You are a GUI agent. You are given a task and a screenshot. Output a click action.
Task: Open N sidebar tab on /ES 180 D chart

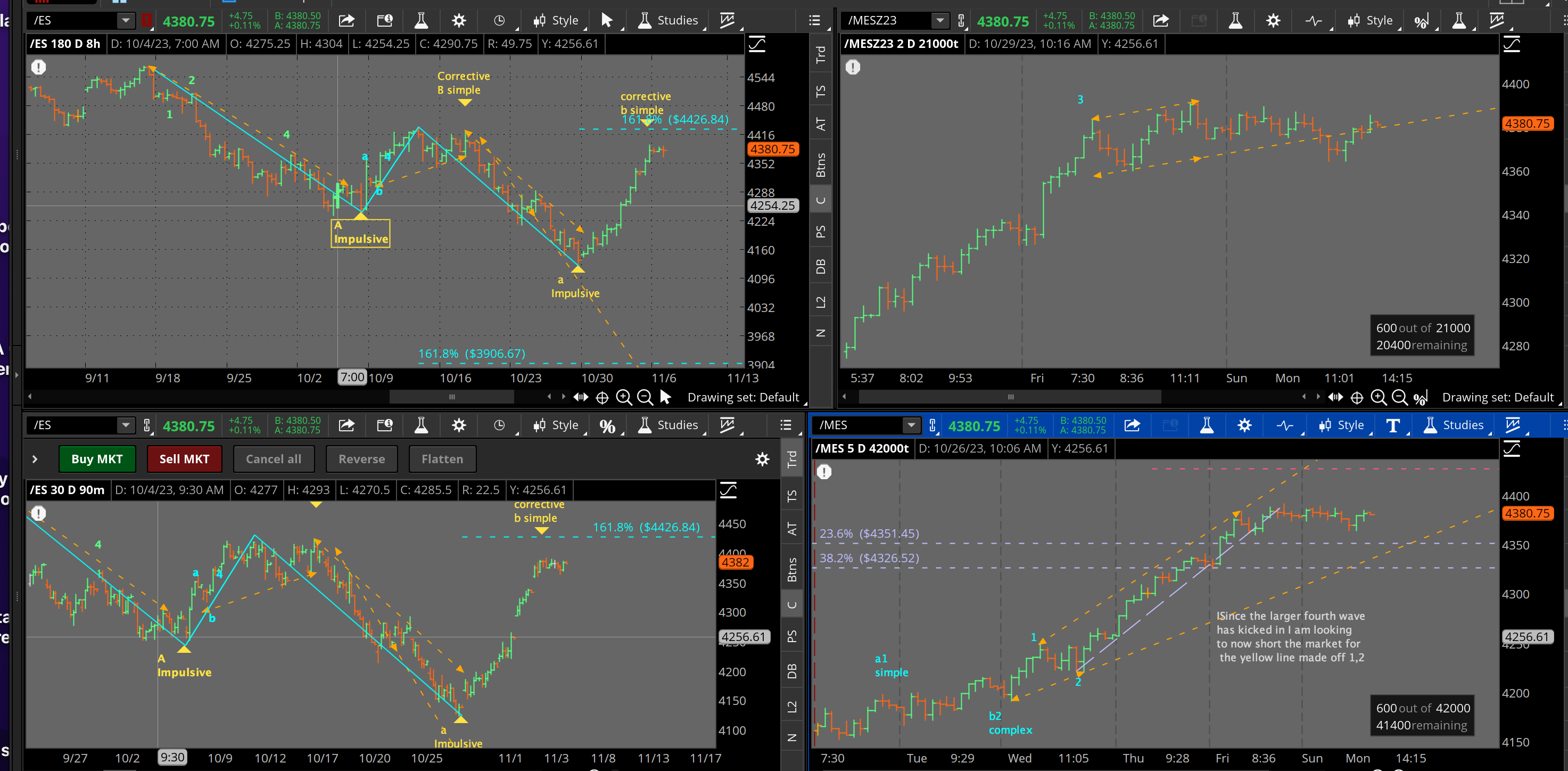tap(821, 333)
